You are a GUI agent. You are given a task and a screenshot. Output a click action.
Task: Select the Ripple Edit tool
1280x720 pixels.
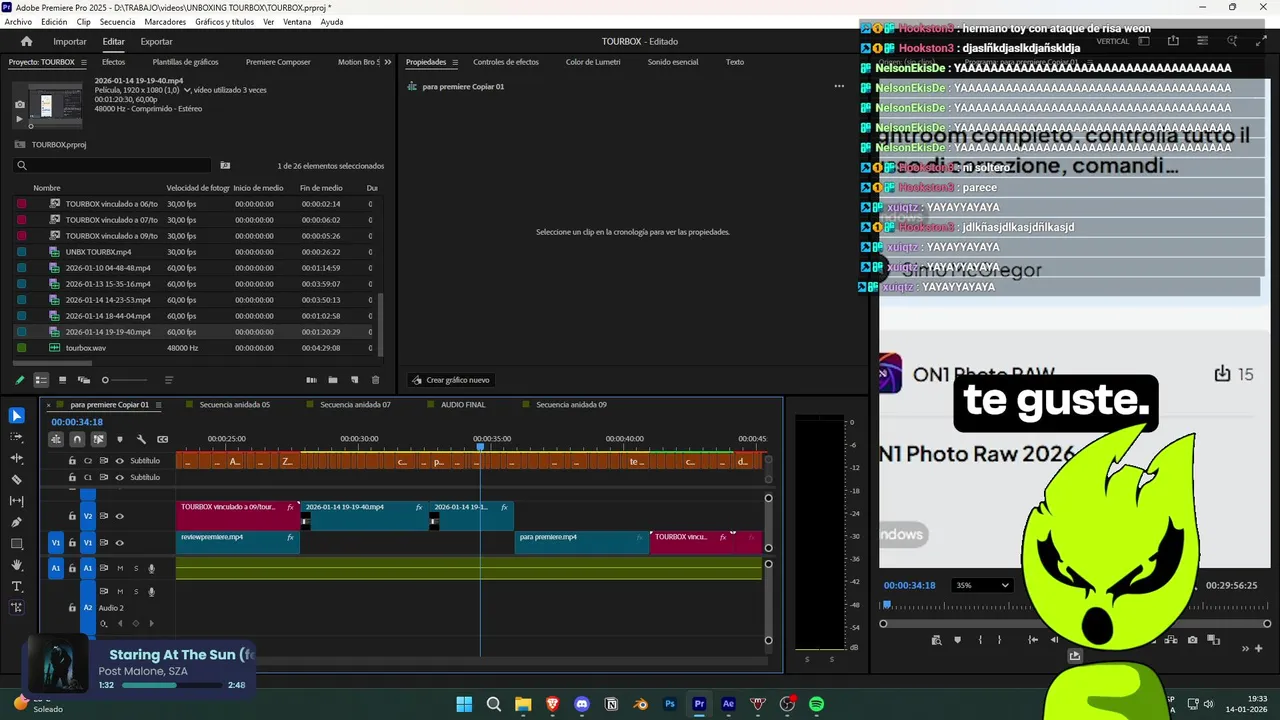17,458
